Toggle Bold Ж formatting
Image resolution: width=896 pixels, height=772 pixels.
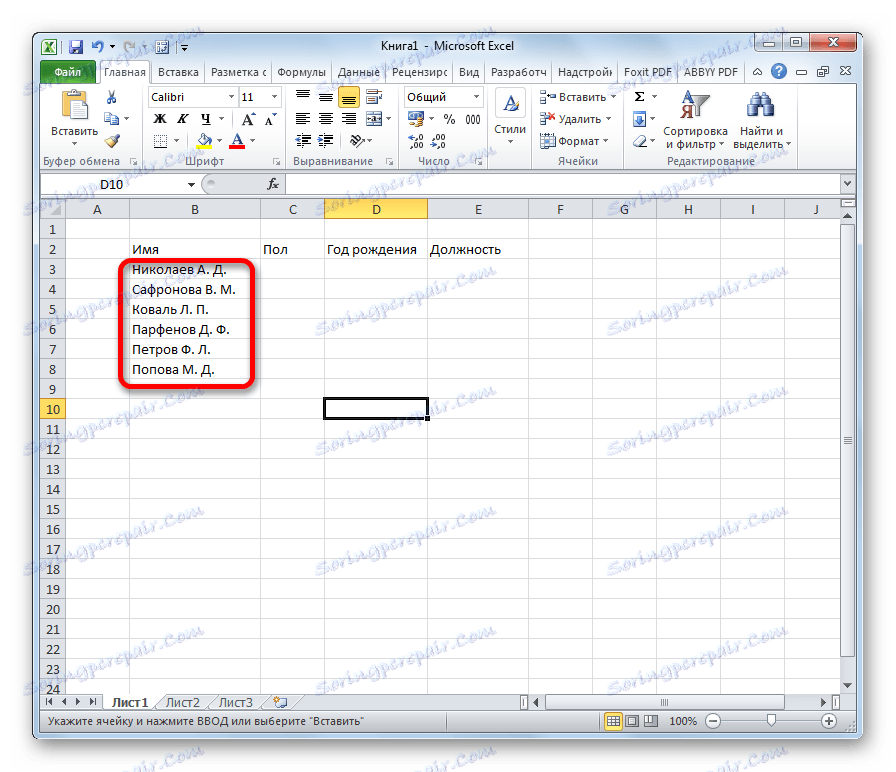point(160,119)
